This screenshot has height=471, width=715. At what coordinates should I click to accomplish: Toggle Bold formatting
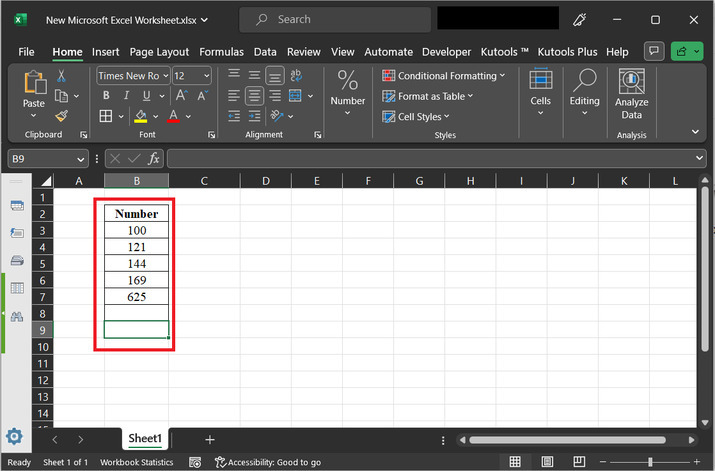tap(105, 96)
